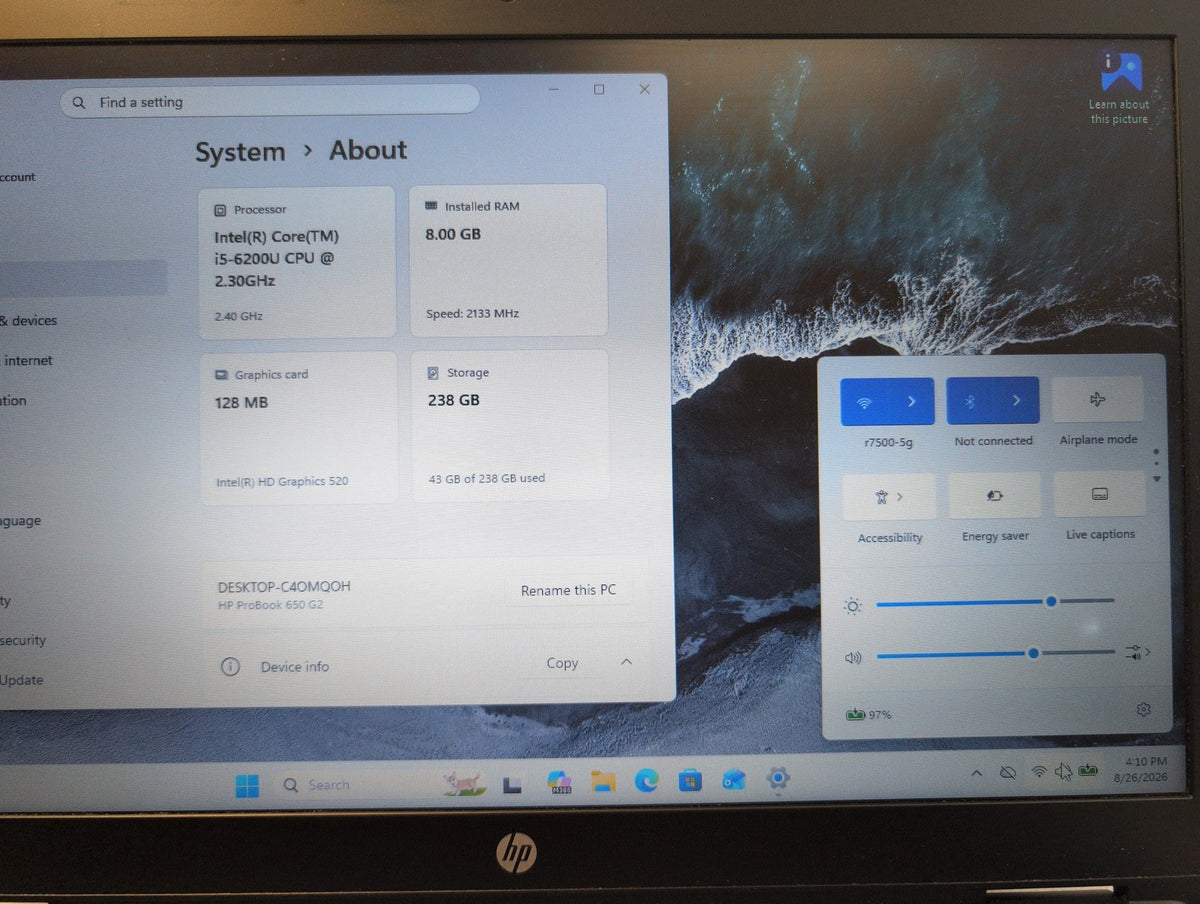This screenshot has width=1200, height=904.
Task: Collapse the Device info section
Action: coord(627,662)
